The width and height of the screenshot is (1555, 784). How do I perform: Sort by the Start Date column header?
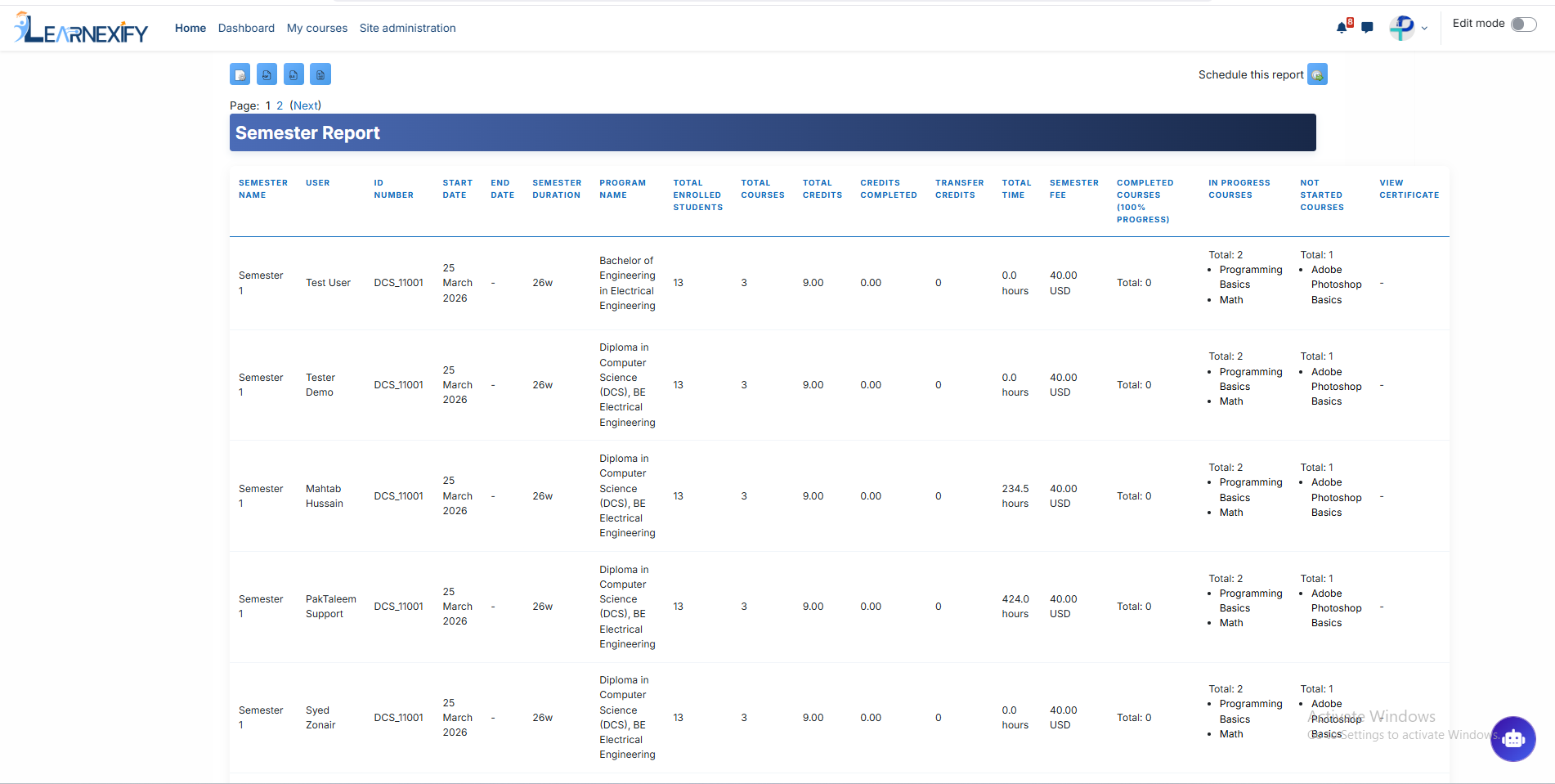pyautogui.click(x=458, y=189)
